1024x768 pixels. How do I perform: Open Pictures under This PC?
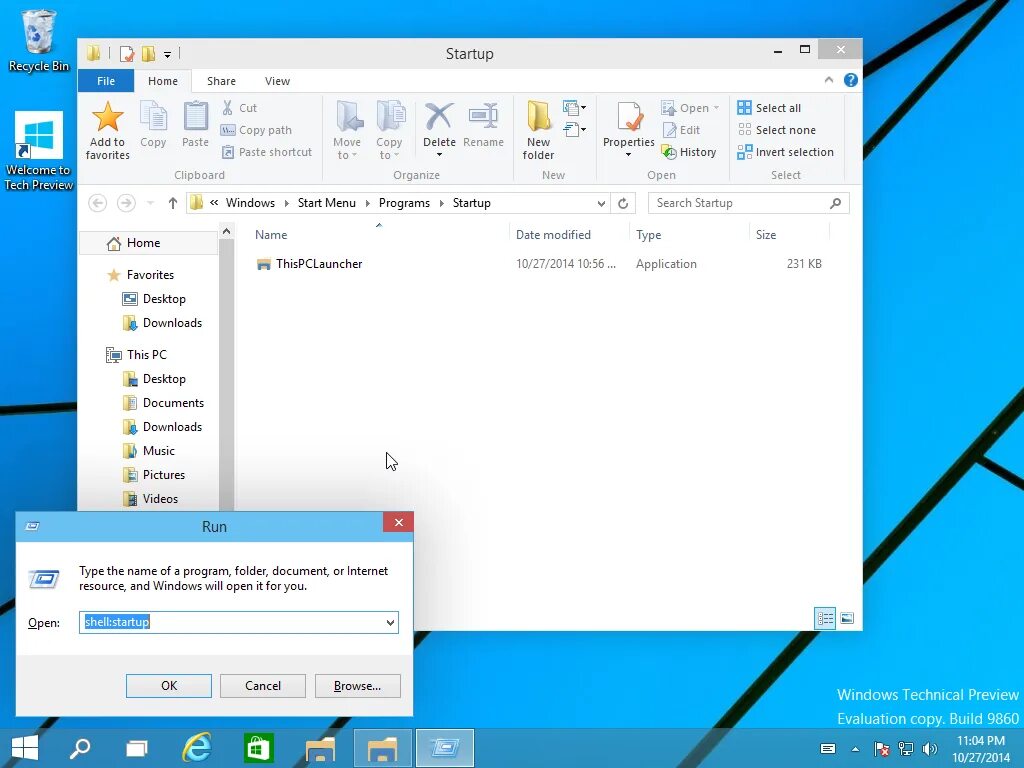(154, 475)
